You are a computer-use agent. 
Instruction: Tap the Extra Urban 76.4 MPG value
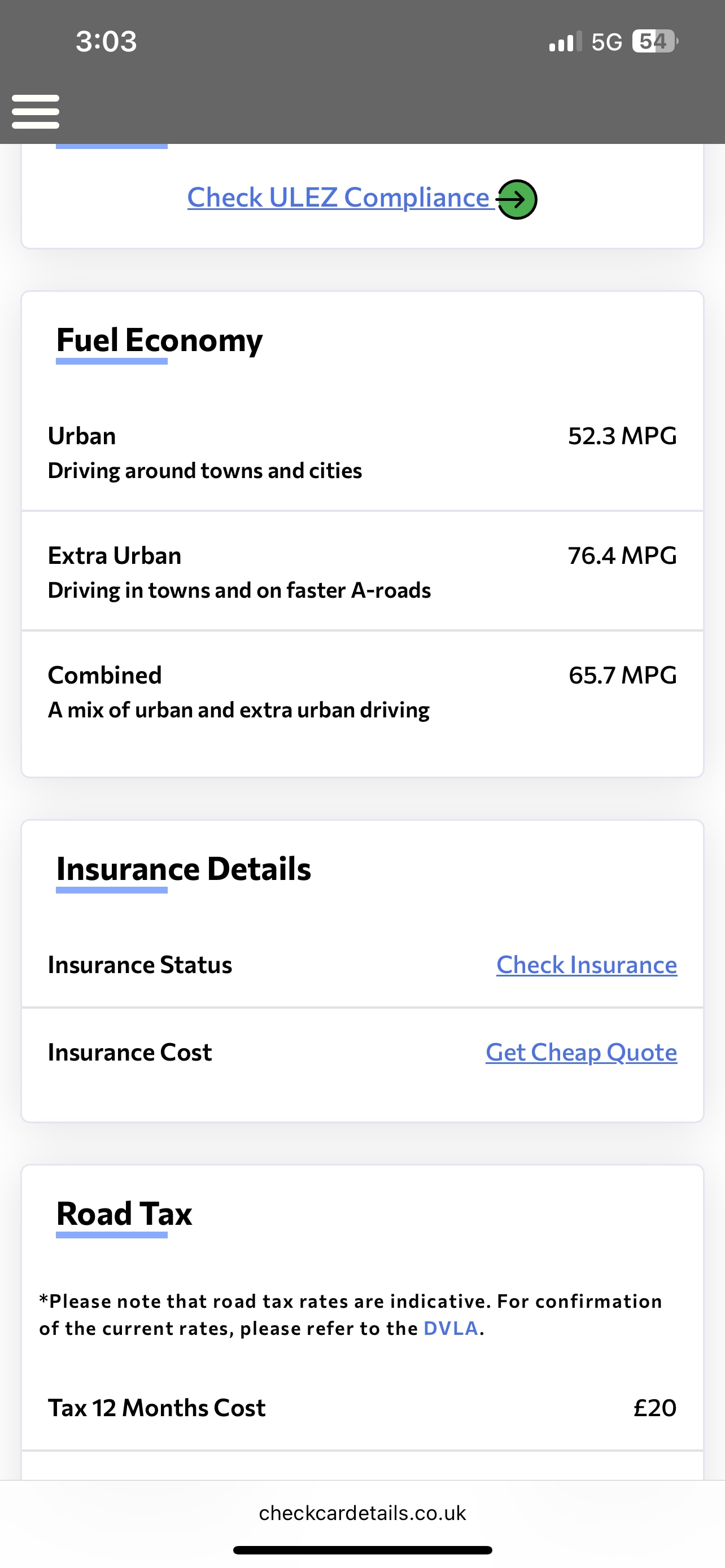(x=622, y=556)
